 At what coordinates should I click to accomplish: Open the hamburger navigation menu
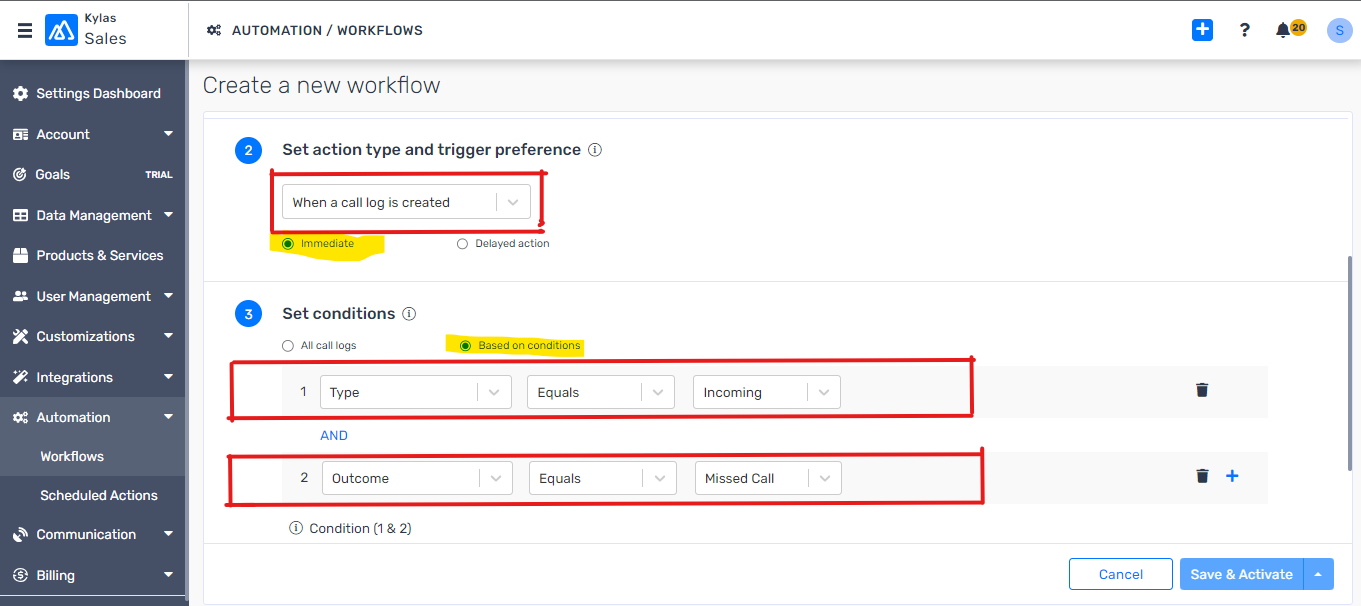[x=25, y=30]
